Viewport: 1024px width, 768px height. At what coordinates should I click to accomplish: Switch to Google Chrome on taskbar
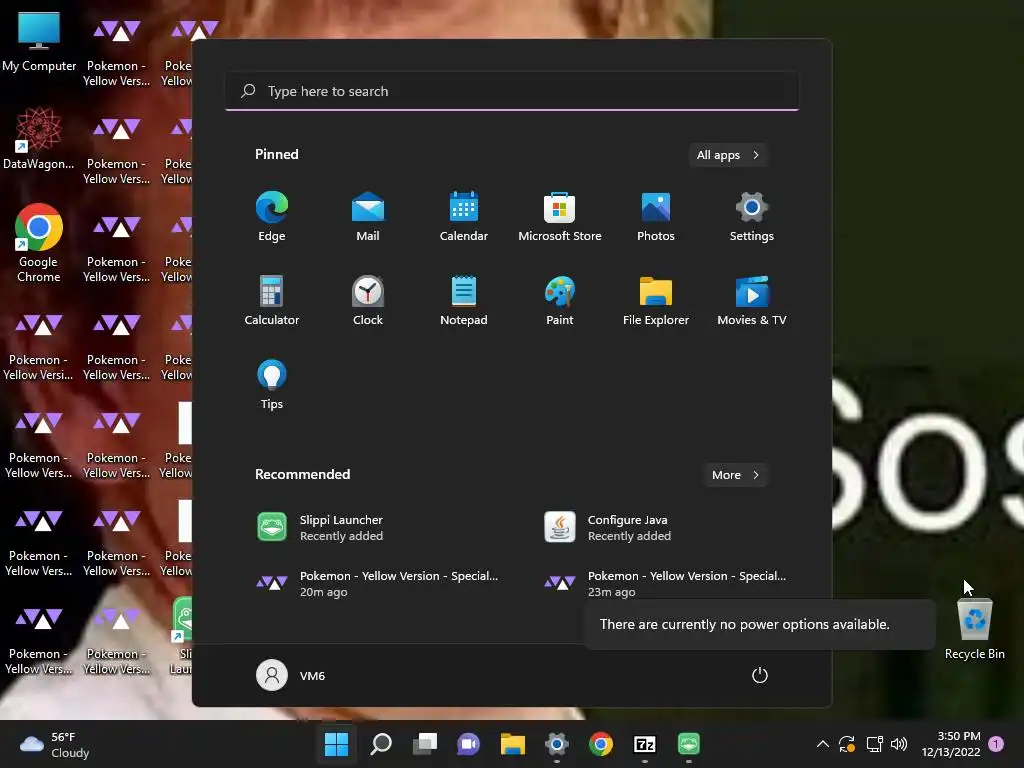tap(601, 744)
